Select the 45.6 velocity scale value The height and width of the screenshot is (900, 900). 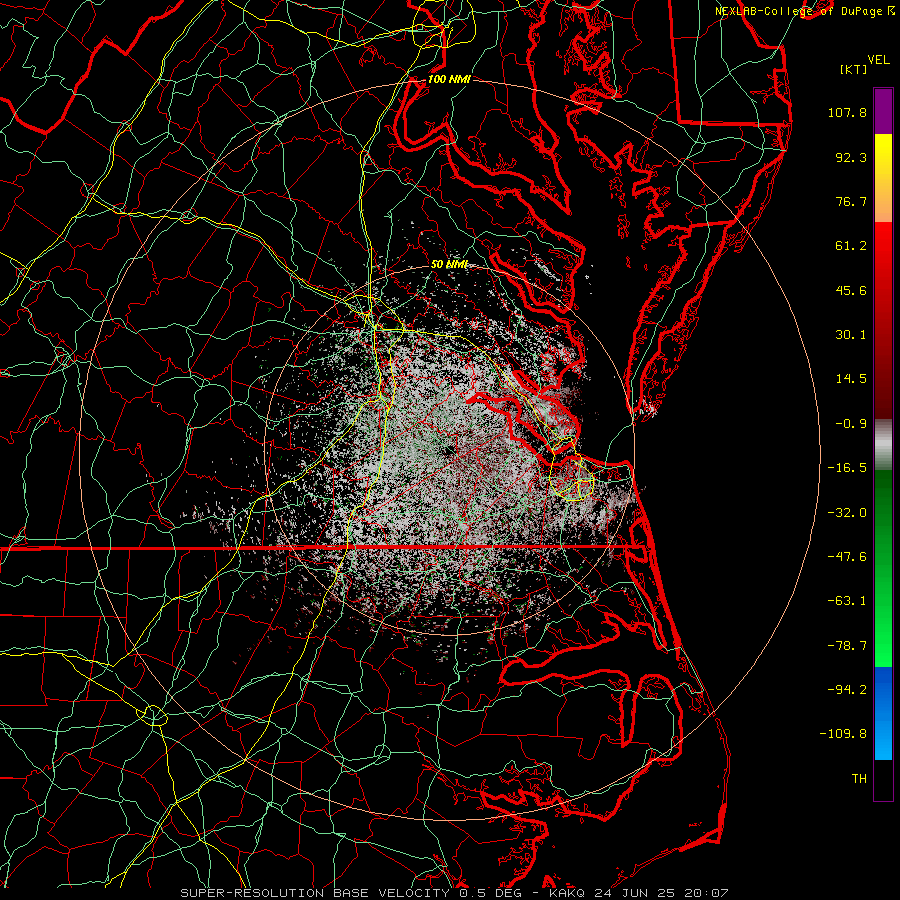pyautogui.click(x=851, y=290)
